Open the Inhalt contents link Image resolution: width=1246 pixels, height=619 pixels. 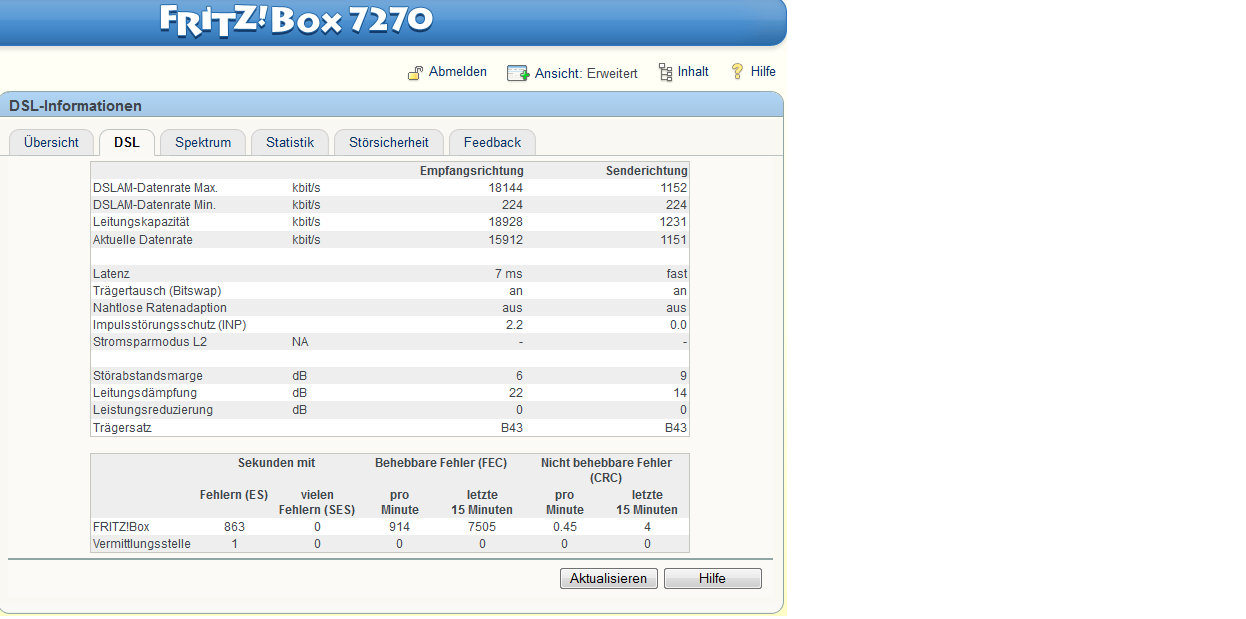[693, 72]
